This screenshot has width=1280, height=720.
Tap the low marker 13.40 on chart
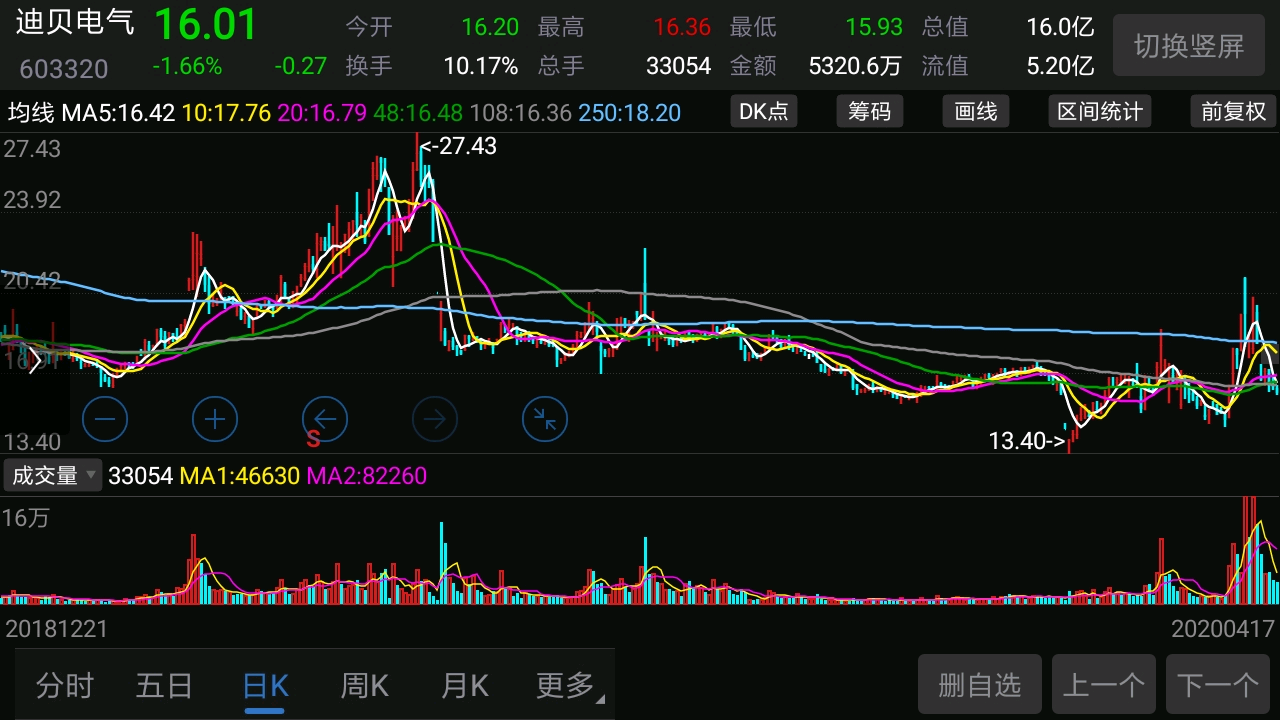[1027, 441]
